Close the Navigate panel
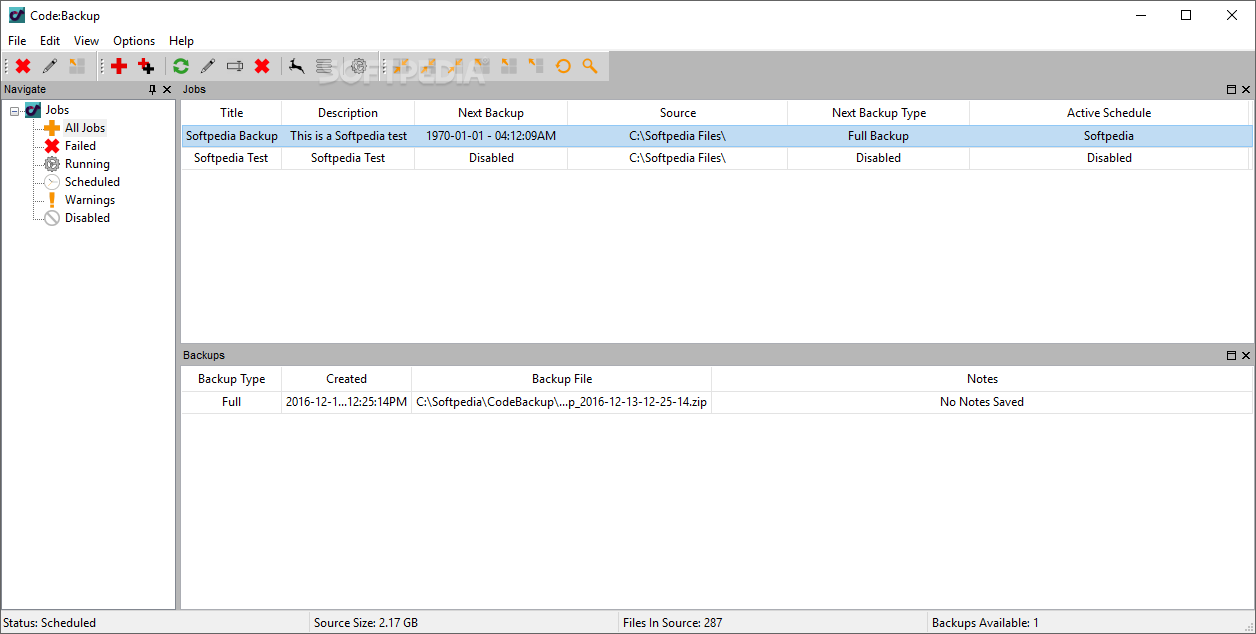Viewport: 1256px width, 634px height. pos(167,90)
